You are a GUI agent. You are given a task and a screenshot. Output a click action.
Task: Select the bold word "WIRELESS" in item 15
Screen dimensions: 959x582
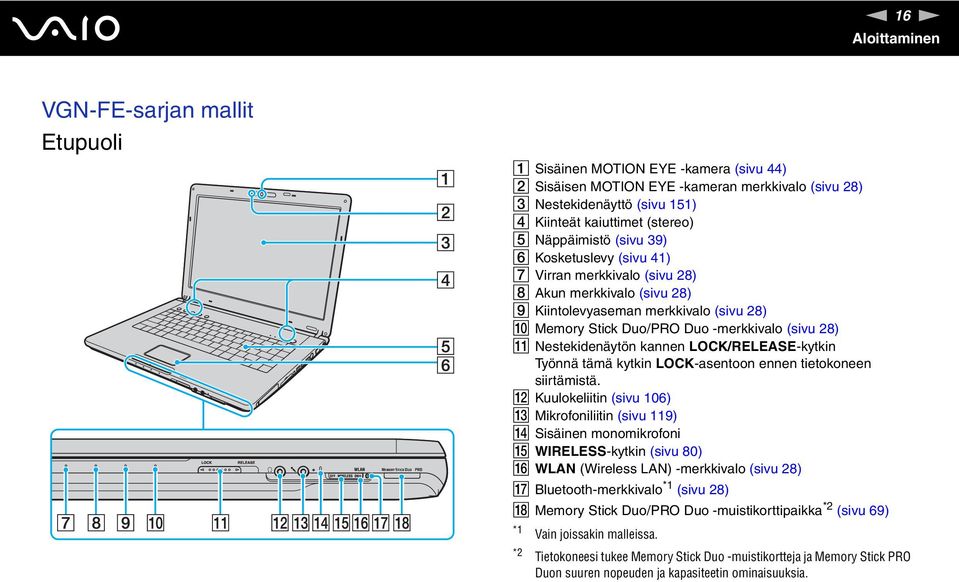point(570,451)
